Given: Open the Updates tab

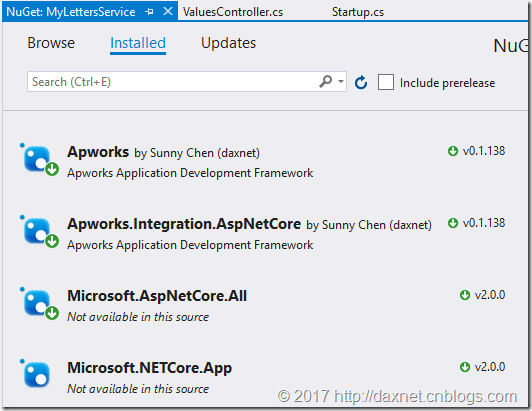Looking at the screenshot, I should click(x=228, y=43).
